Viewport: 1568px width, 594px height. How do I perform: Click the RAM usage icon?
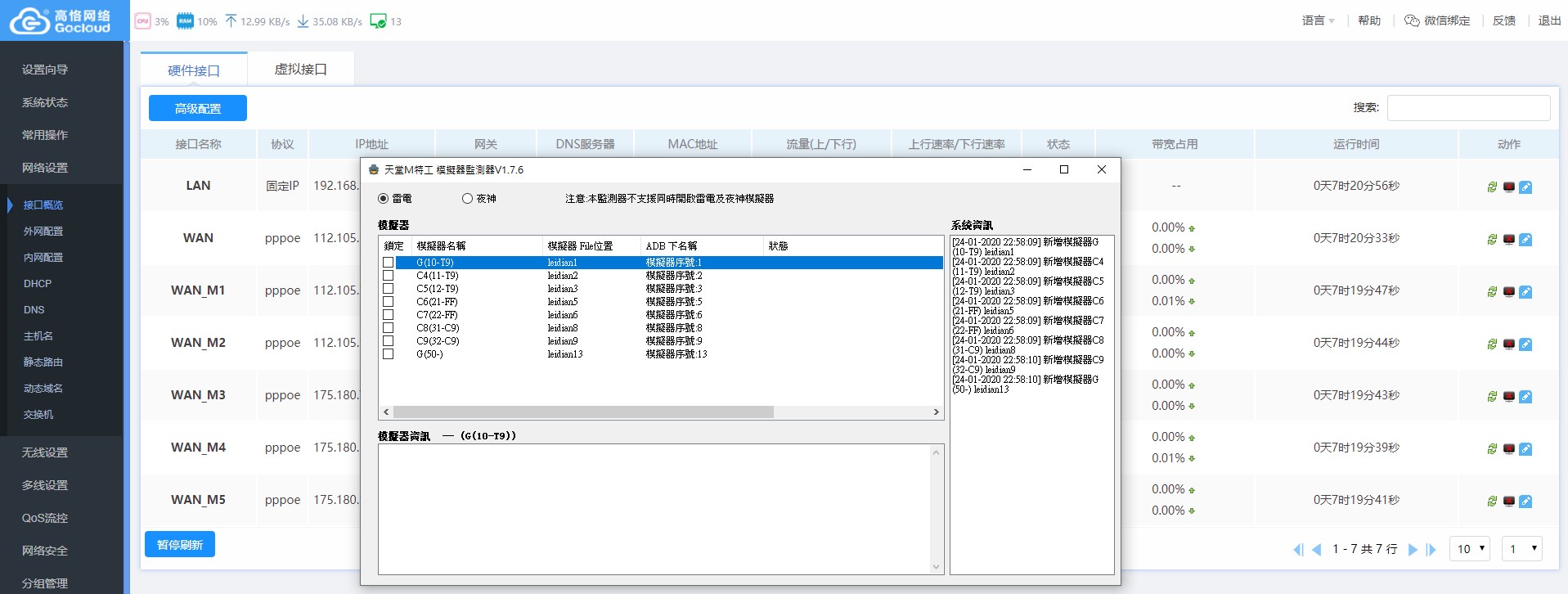[186, 21]
